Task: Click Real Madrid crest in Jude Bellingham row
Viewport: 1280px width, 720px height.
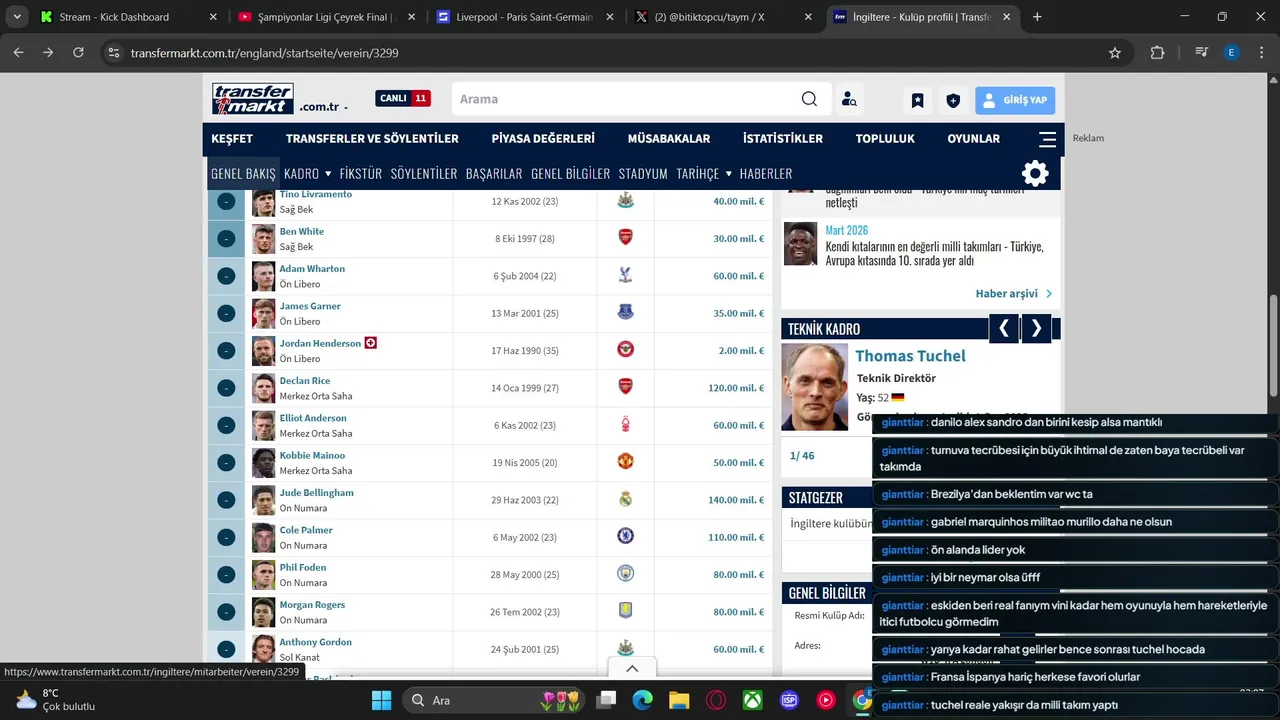Action: coord(625,499)
